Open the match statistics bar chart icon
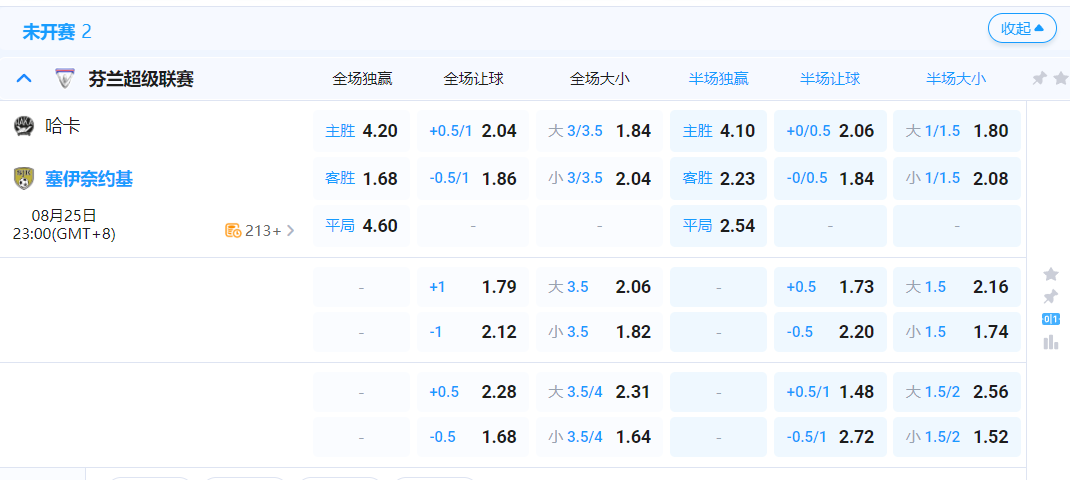1070x480 pixels. (x=1050, y=342)
